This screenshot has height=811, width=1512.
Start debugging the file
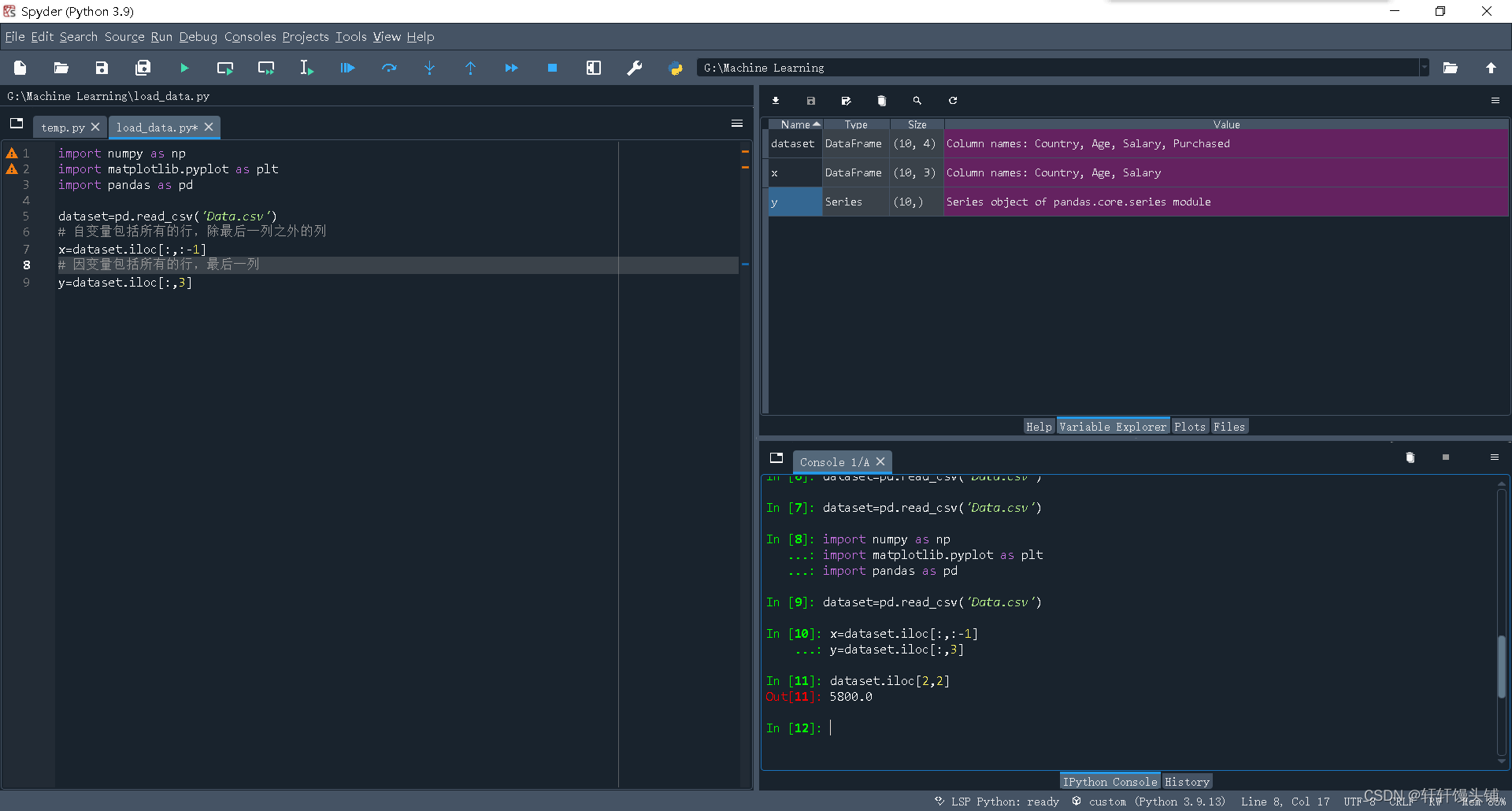pos(348,69)
